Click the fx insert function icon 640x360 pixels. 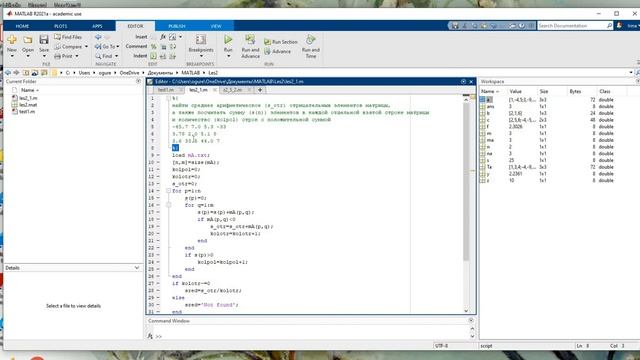pos(163,37)
